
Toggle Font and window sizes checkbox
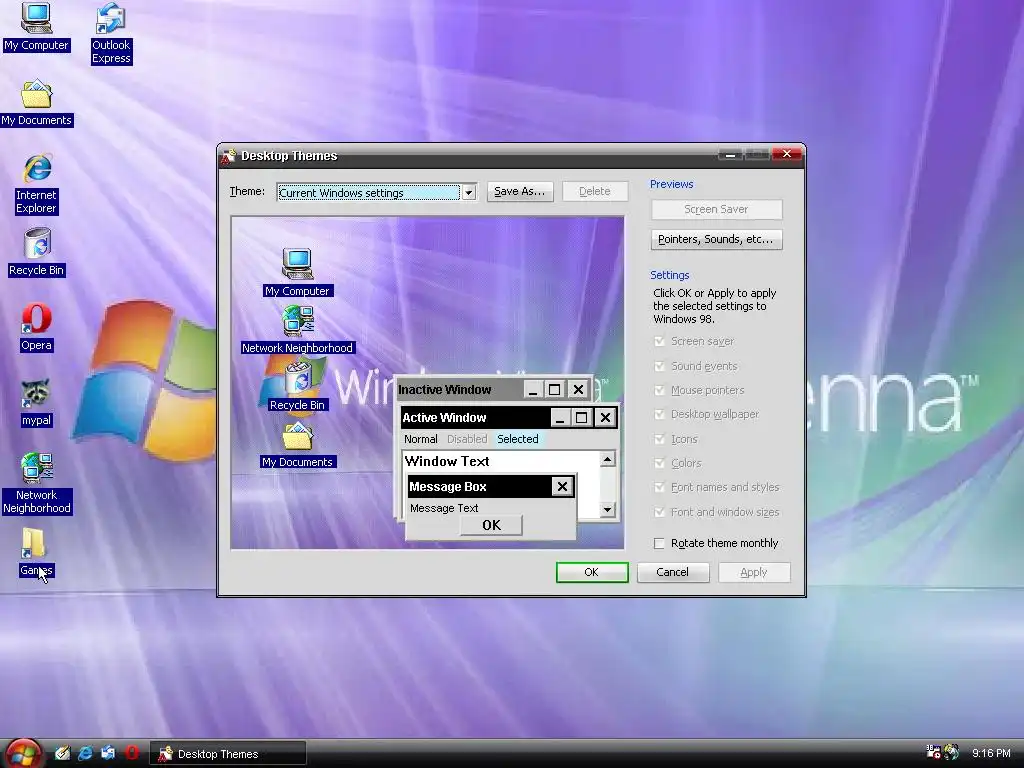coord(659,512)
